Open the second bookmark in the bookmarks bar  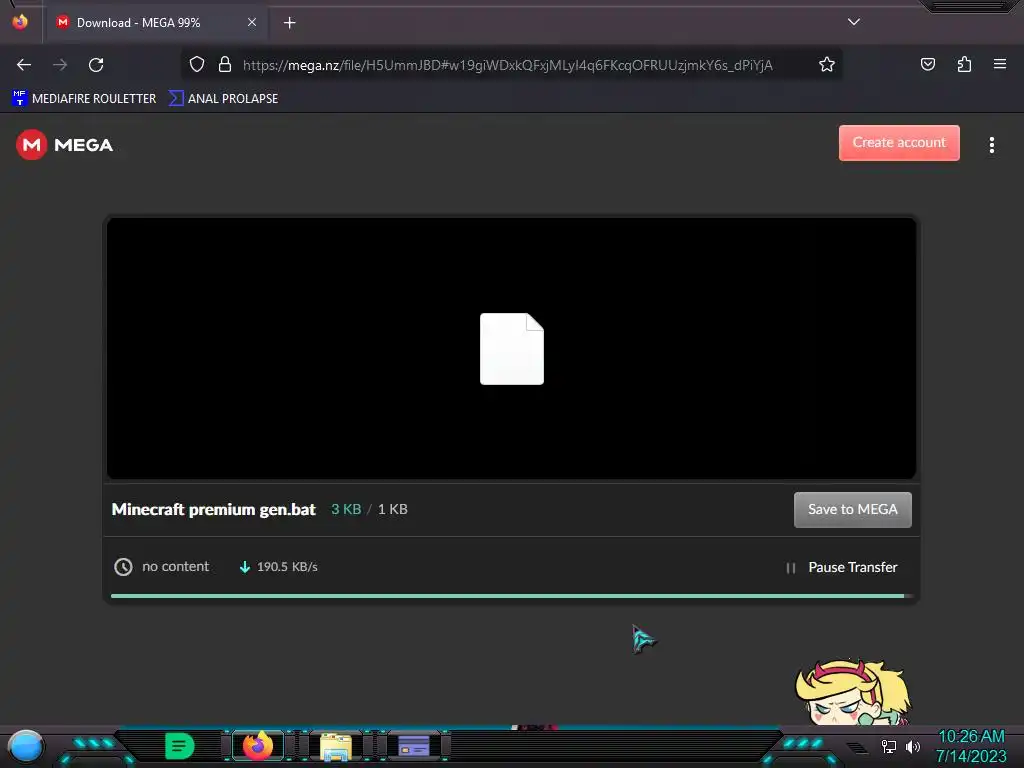pos(223,99)
